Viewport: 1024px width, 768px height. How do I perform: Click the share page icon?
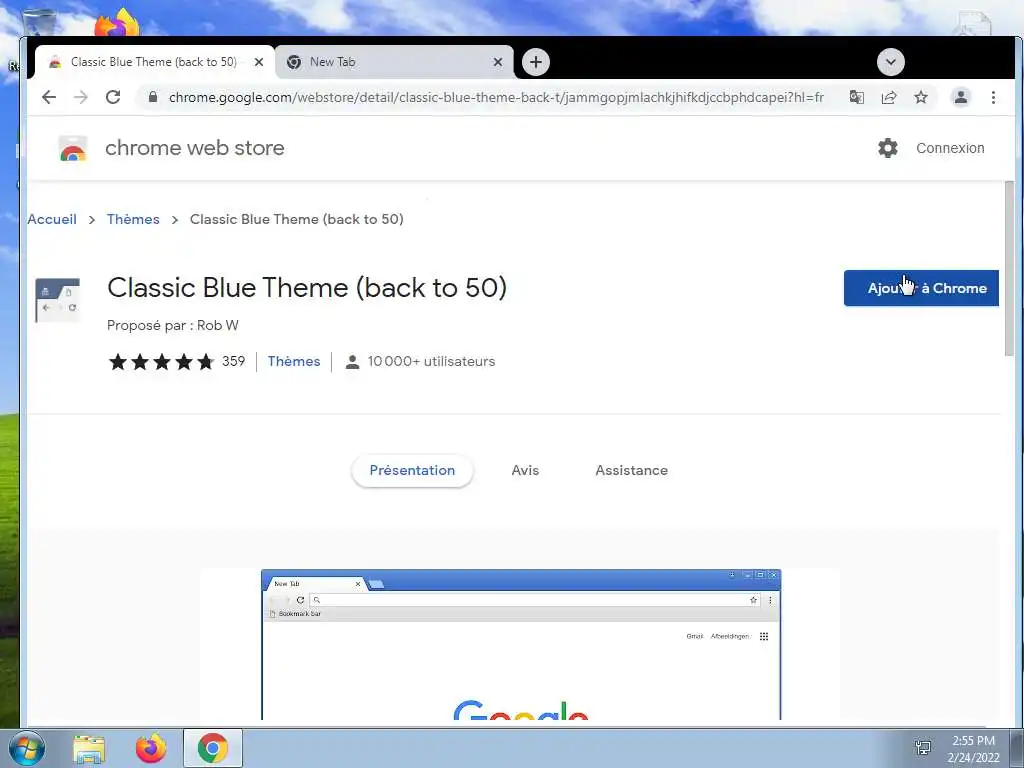tap(889, 97)
